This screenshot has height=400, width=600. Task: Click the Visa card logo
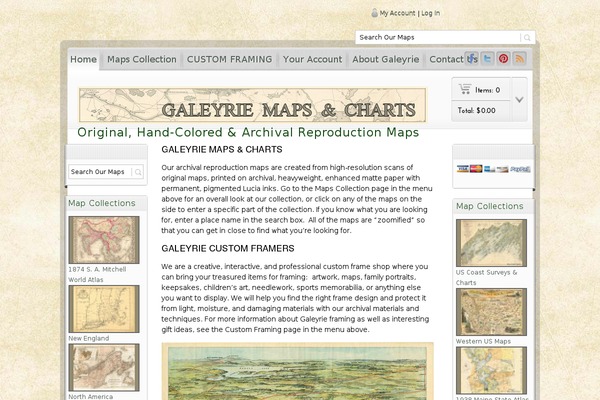point(463,169)
